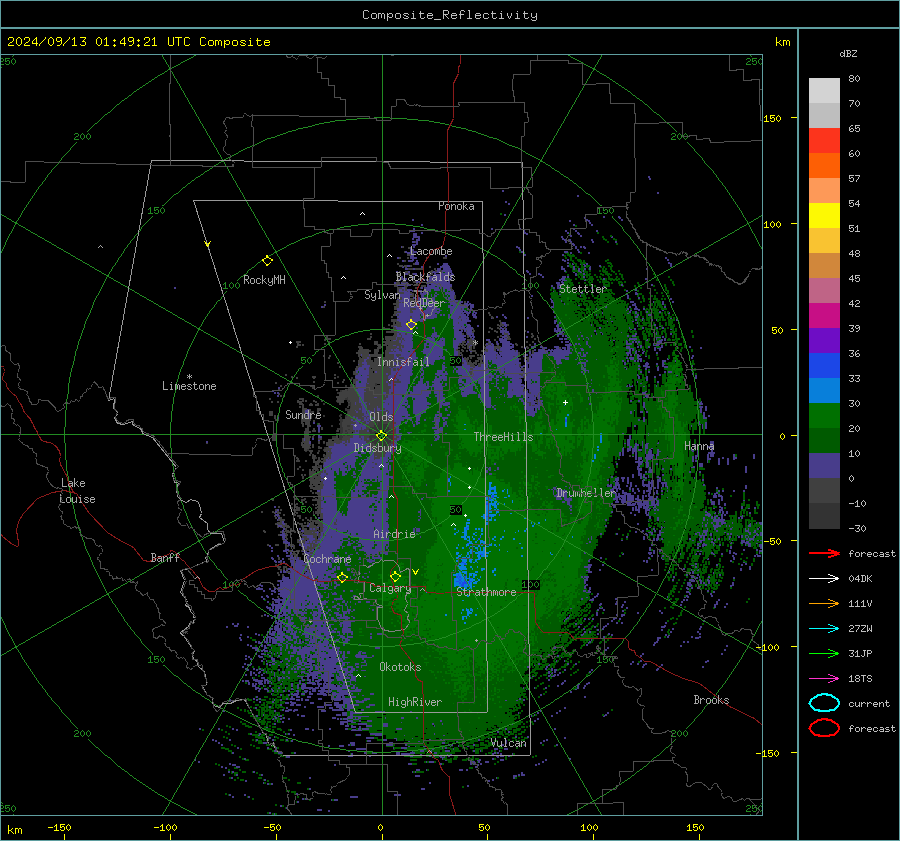Click the light gray 70-80 dBZ swatch
Viewport: 900px width, 841px height.
[824, 91]
